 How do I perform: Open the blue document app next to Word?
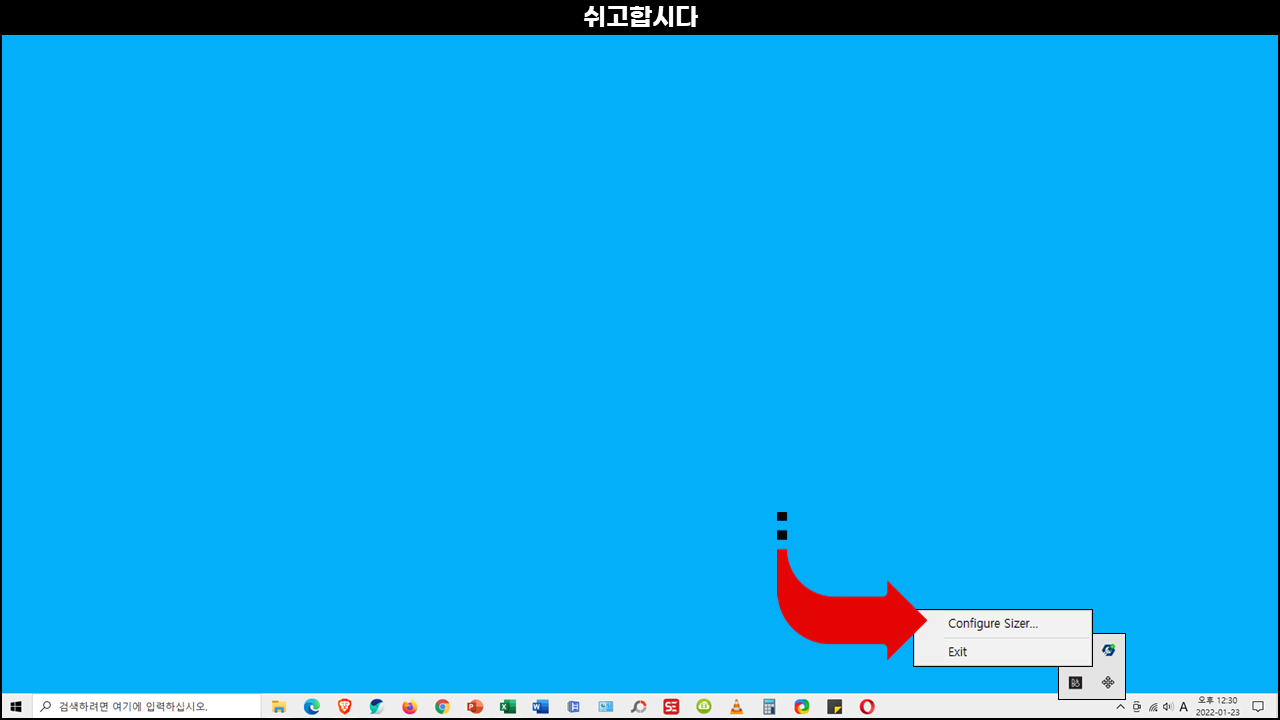(x=573, y=707)
